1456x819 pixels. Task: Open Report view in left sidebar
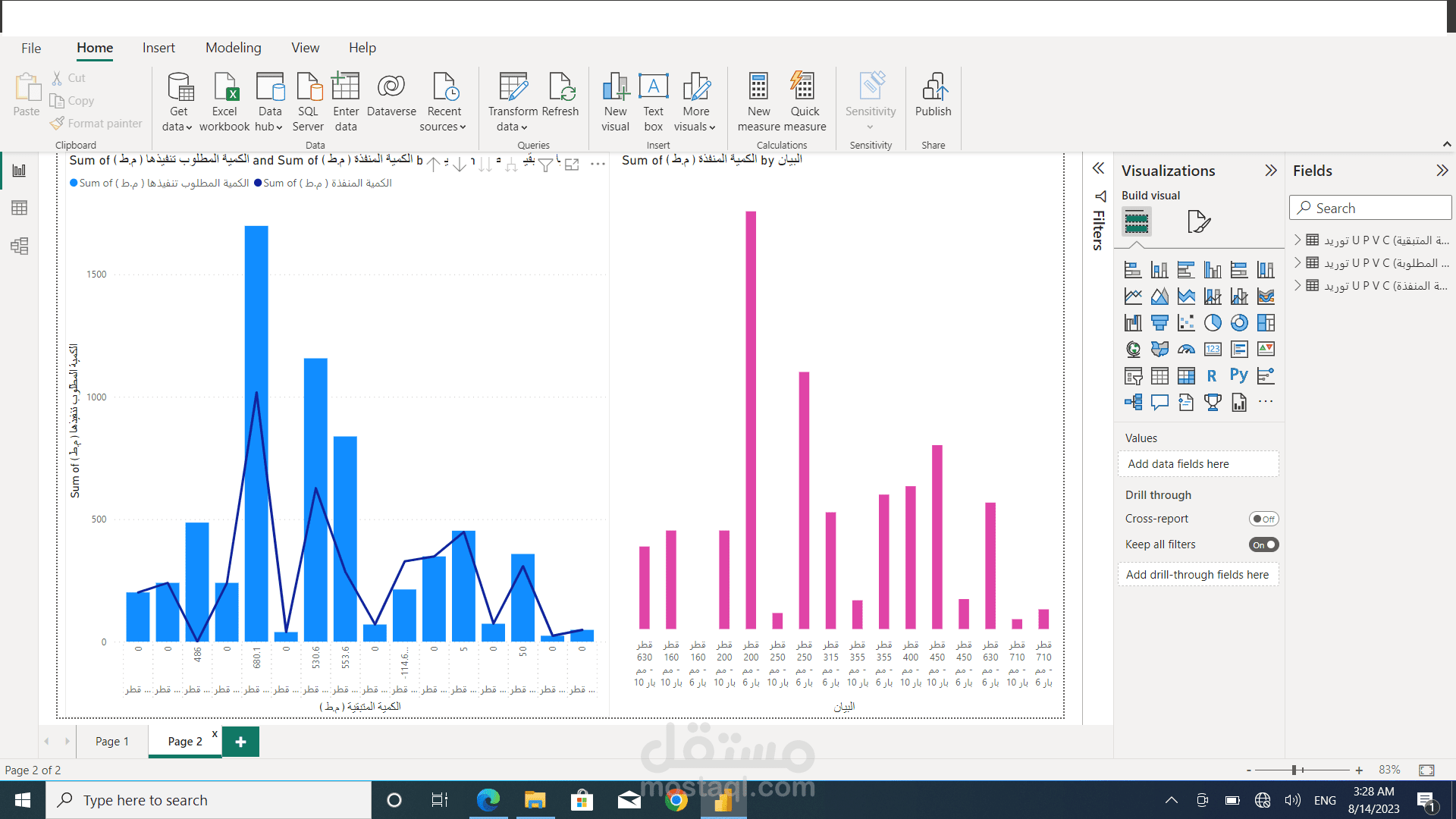[x=19, y=171]
